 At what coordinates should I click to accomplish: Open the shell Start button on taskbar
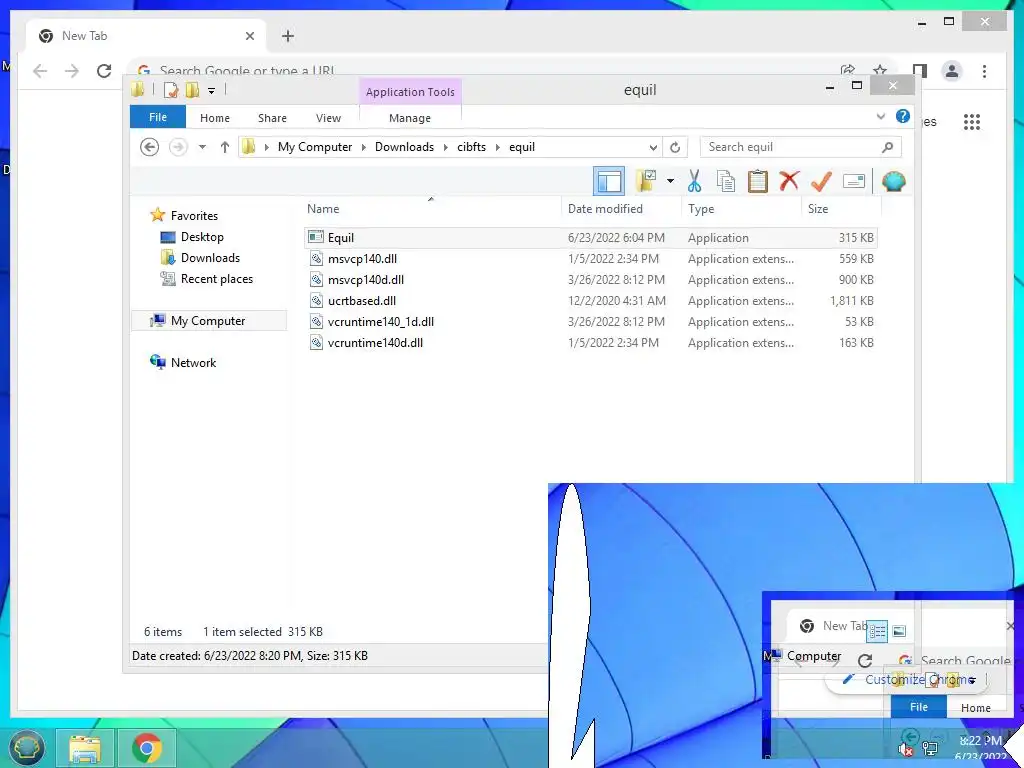26,747
